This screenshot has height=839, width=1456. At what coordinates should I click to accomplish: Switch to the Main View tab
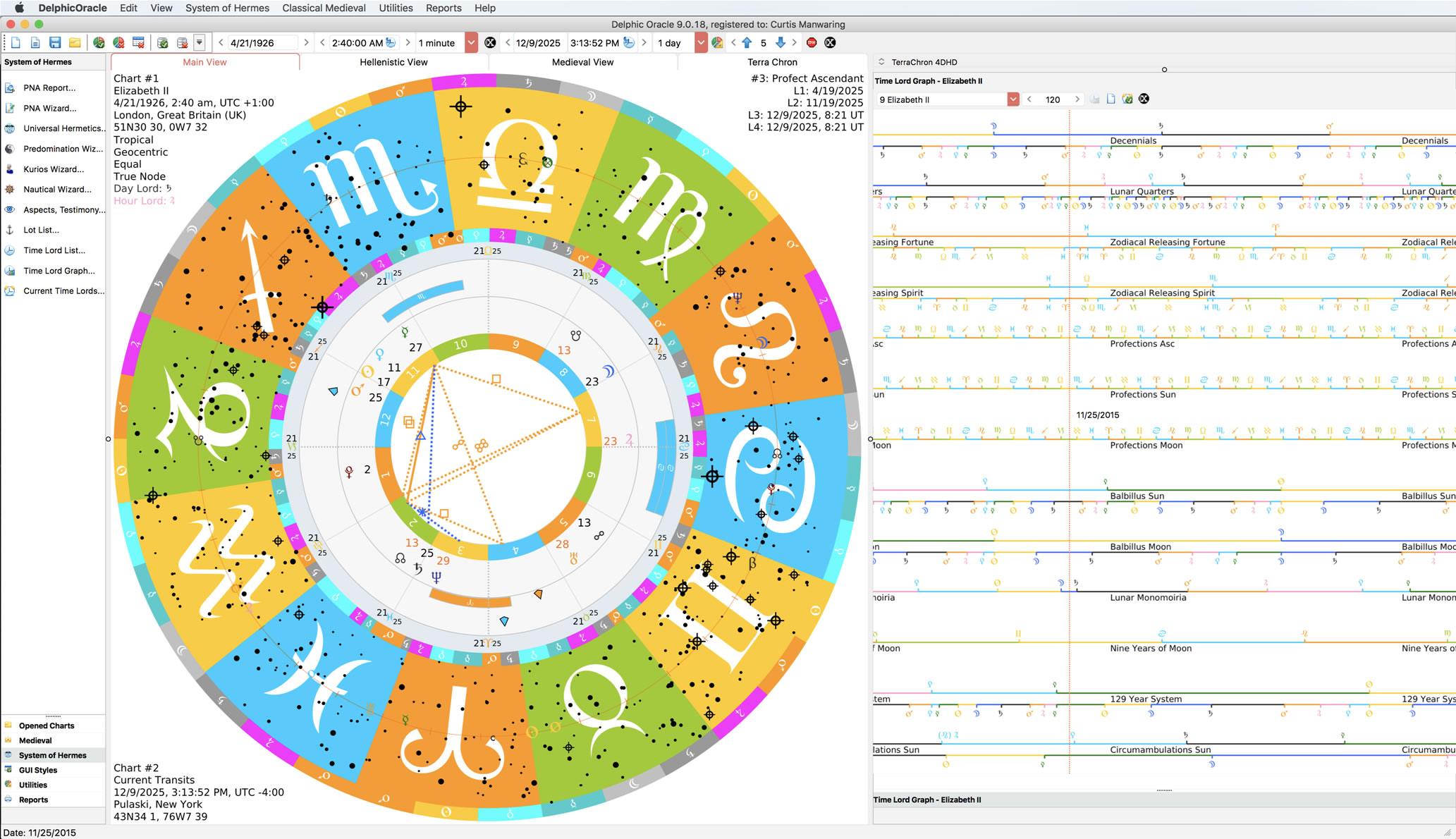[x=204, y=62]
